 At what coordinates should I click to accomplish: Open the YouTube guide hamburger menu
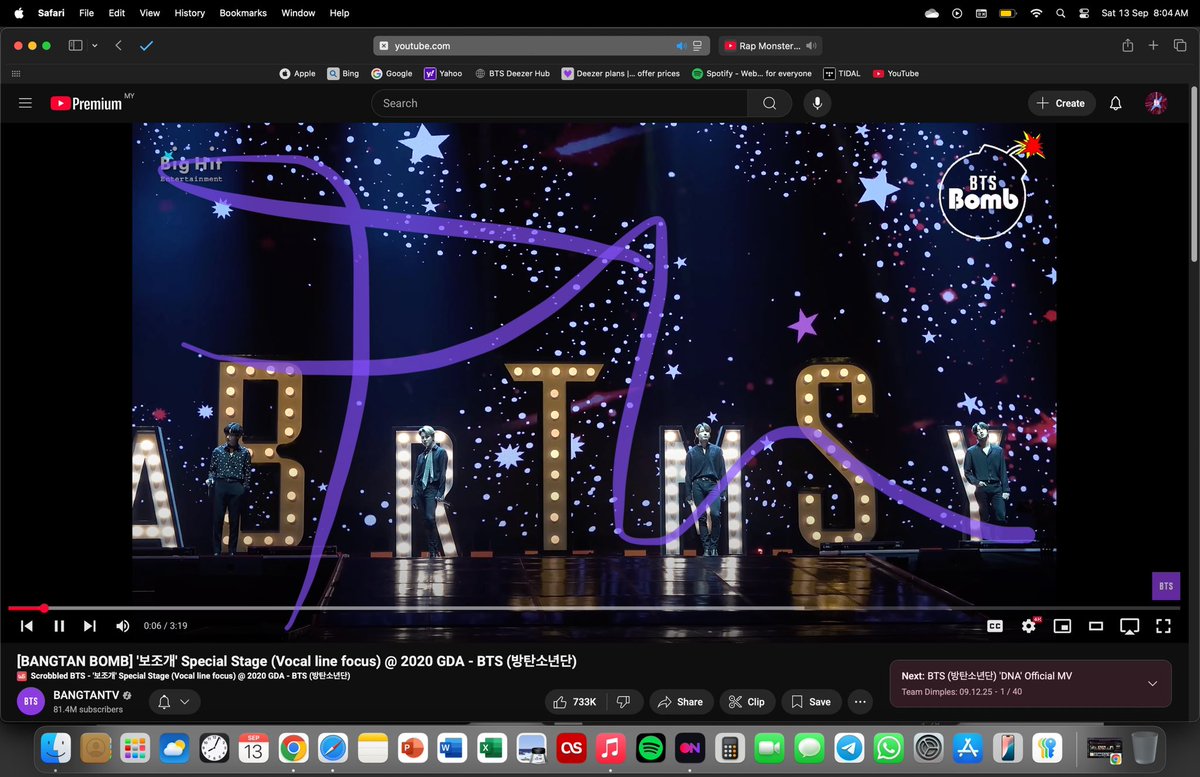25,103
